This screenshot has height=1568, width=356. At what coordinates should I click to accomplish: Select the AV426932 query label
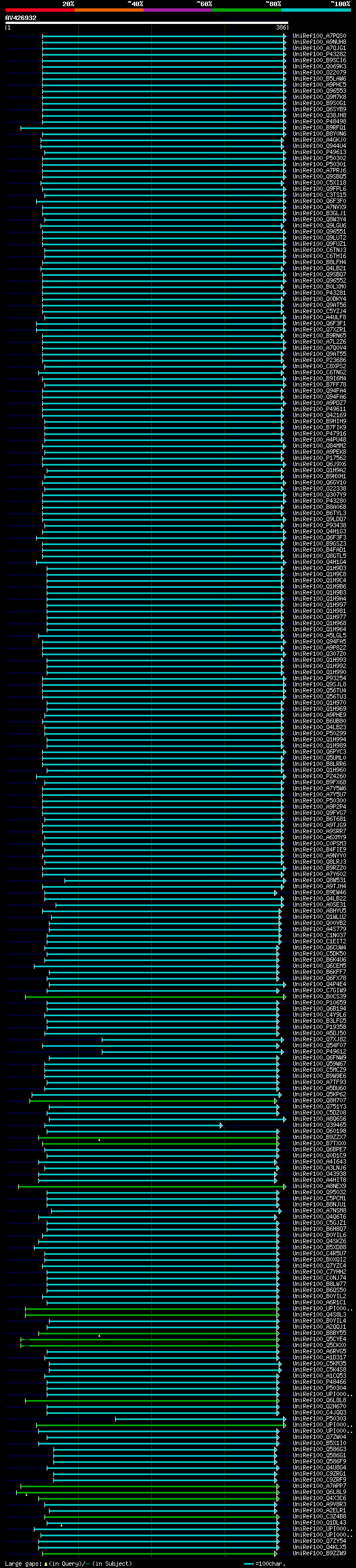[x=21, y=18]
